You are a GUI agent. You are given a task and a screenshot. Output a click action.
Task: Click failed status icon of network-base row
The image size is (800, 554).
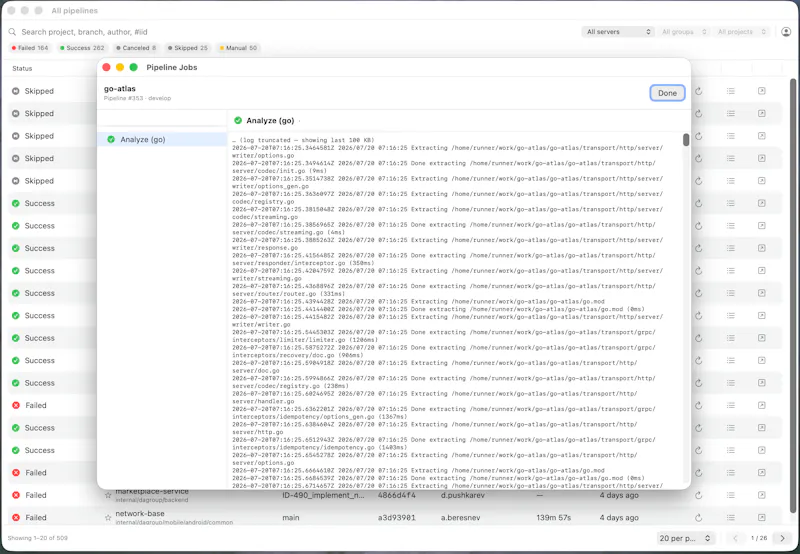(x=16, y=517)
